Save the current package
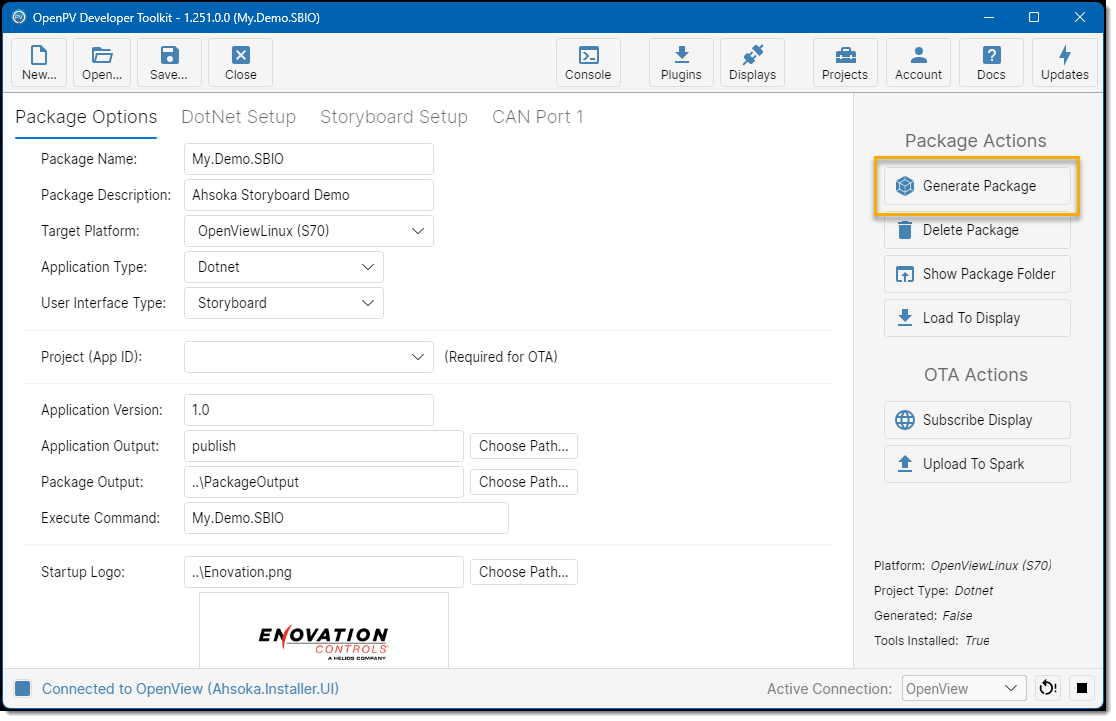This screenshot has height=721, width=1116. [169, 63]
